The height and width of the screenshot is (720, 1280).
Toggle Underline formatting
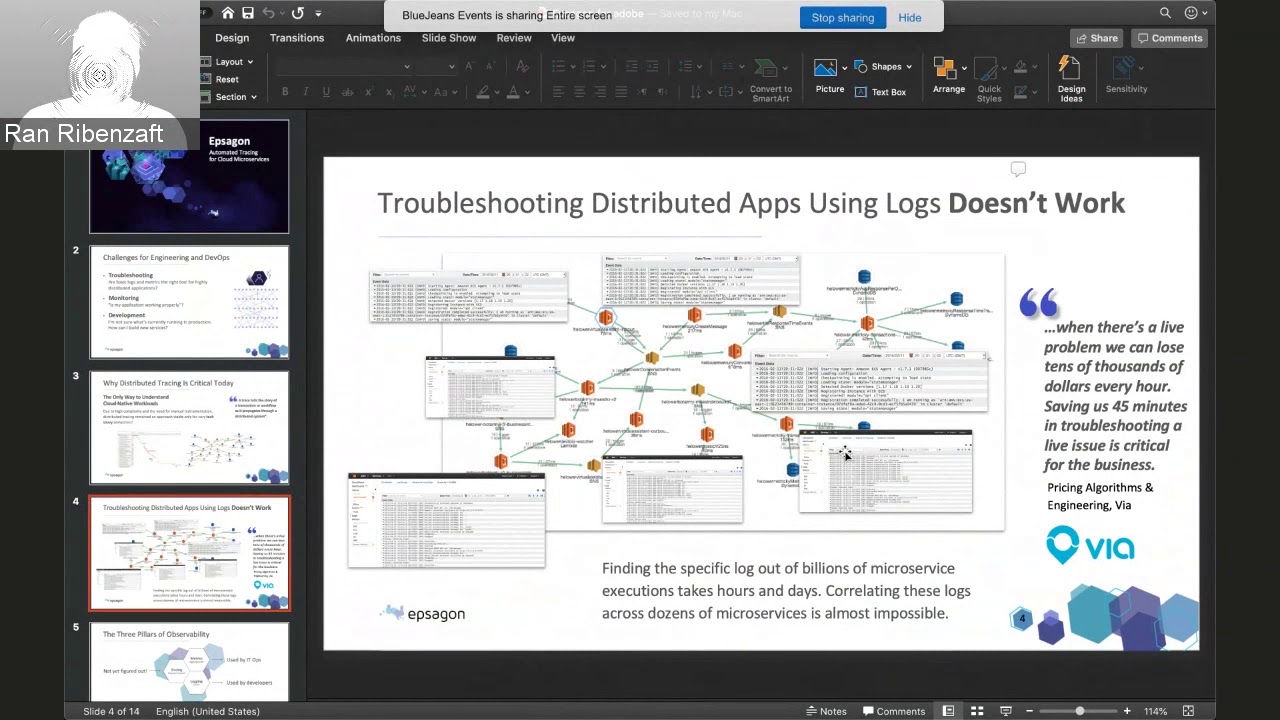point(326,92)
